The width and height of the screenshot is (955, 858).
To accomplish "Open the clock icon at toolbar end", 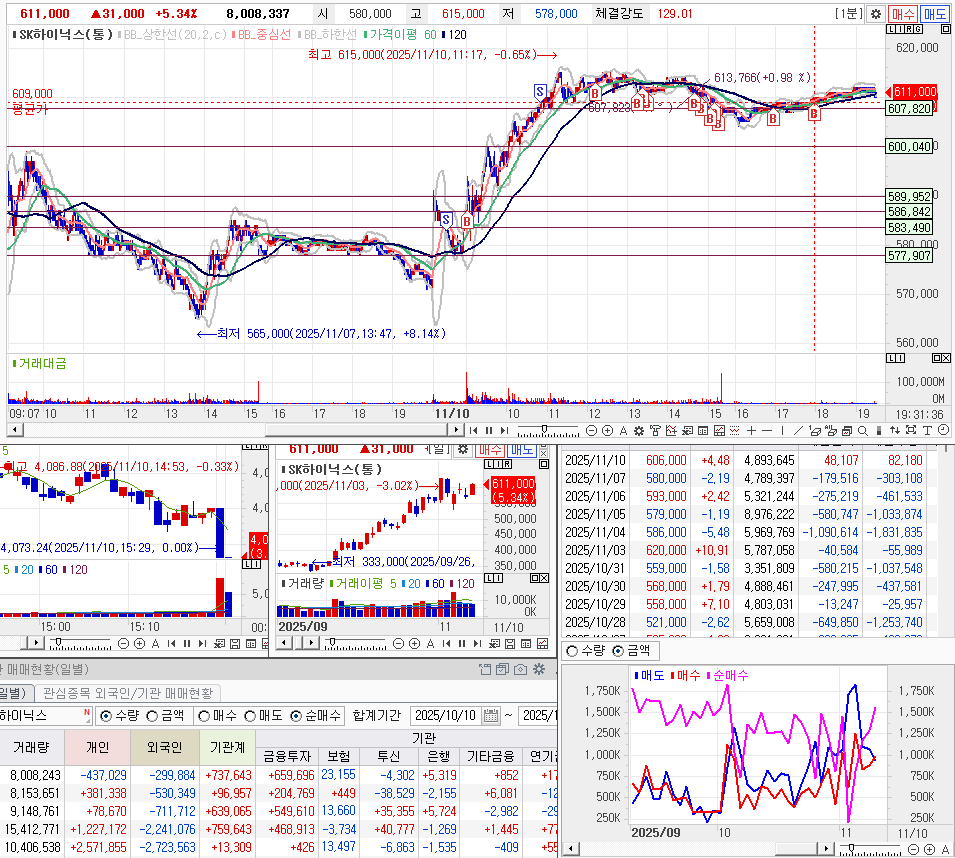I will pyautogui.click(x=943, y=431).
